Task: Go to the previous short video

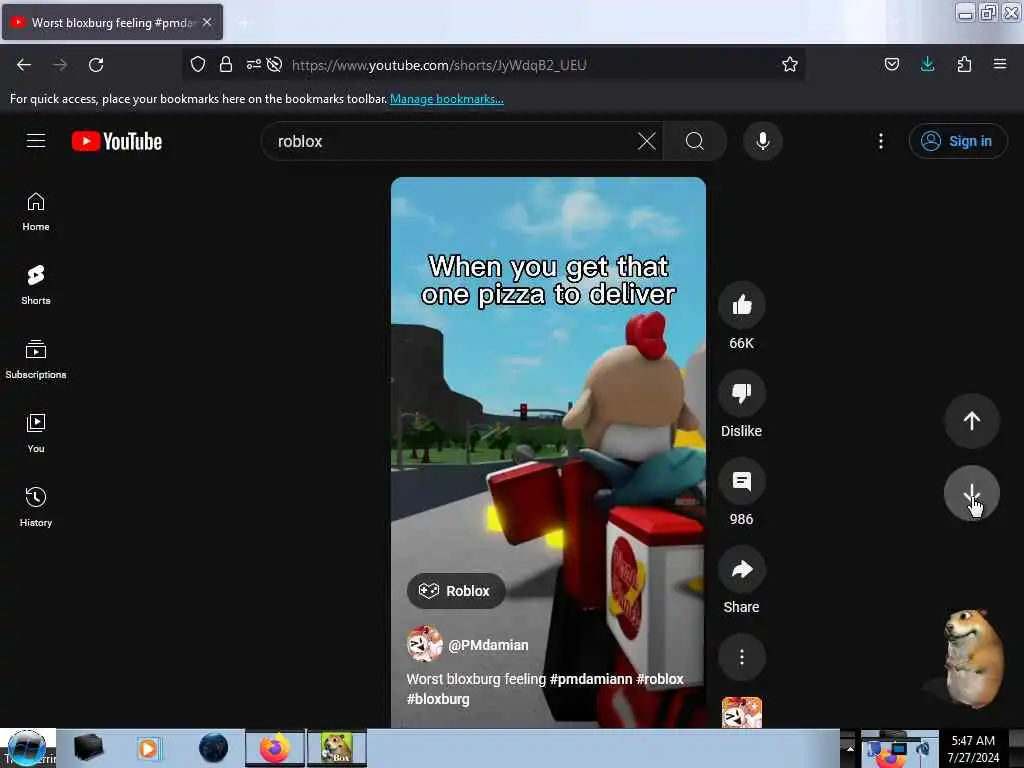Action: point(971,421)
